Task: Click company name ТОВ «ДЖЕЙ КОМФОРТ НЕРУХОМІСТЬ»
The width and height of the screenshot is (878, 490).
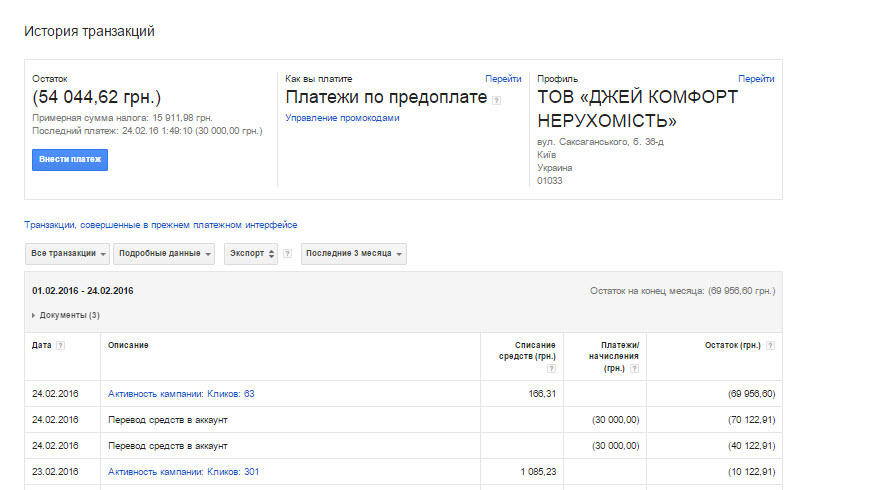Action: (x=638, y=109)
